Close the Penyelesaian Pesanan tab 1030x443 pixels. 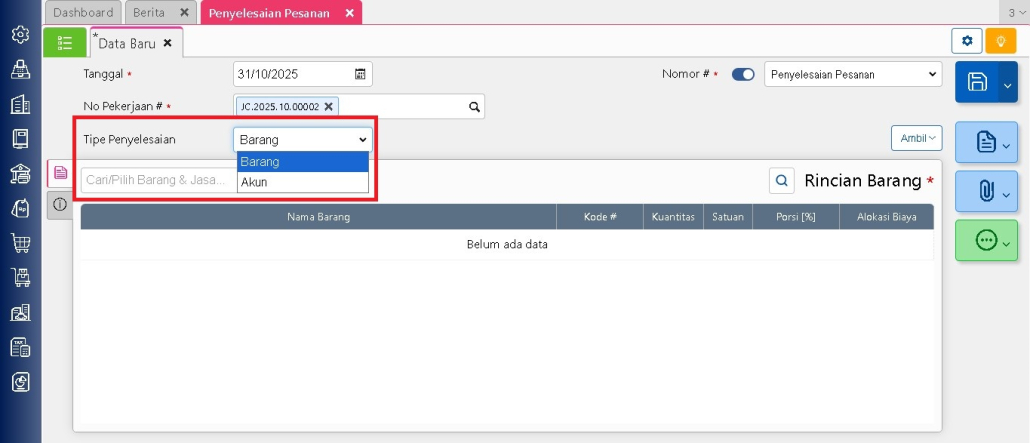(x=349, y=13)
